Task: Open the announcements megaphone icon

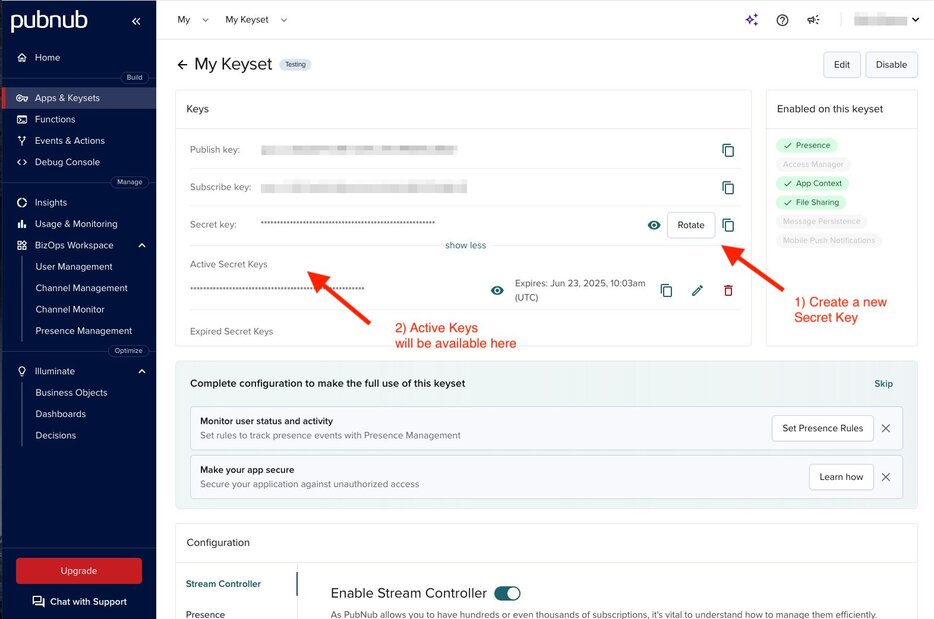Action: point(813,19)
